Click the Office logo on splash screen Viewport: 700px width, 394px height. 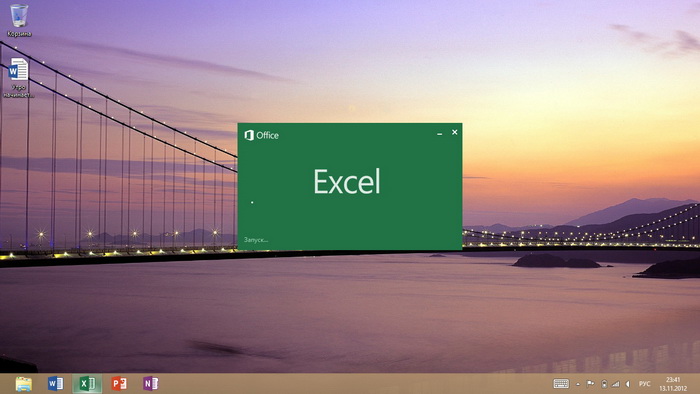[x=262, y=135]
